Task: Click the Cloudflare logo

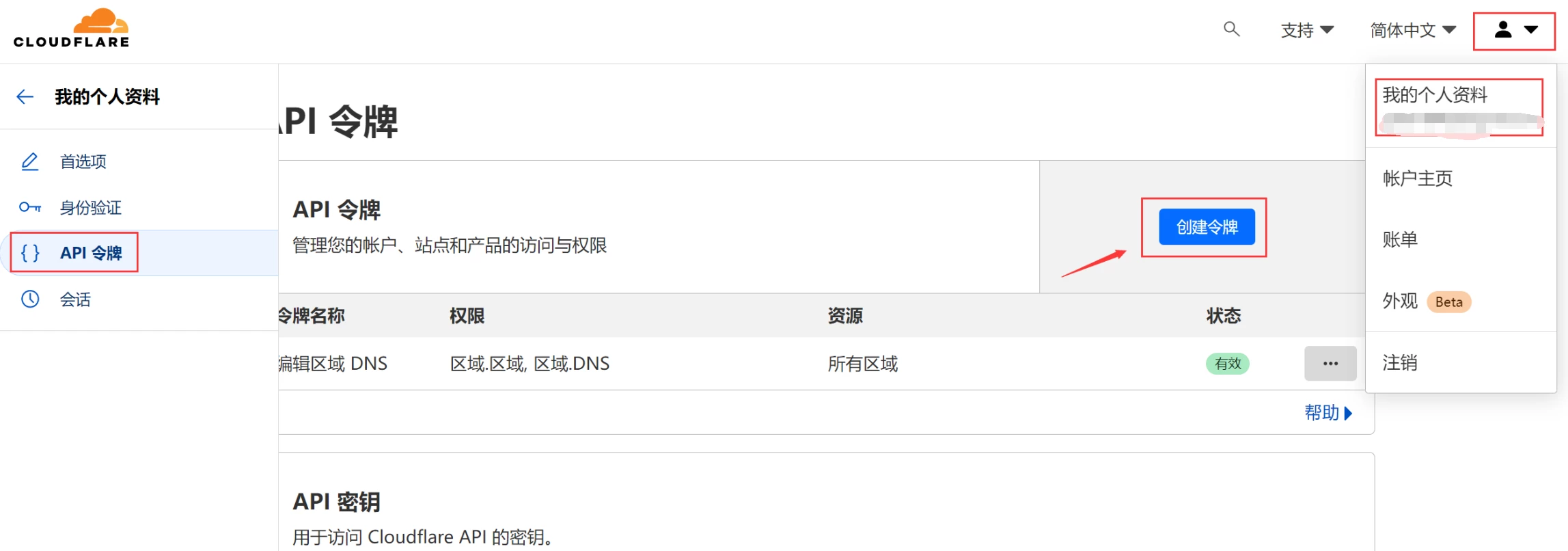Action: [x=71, y=29]
